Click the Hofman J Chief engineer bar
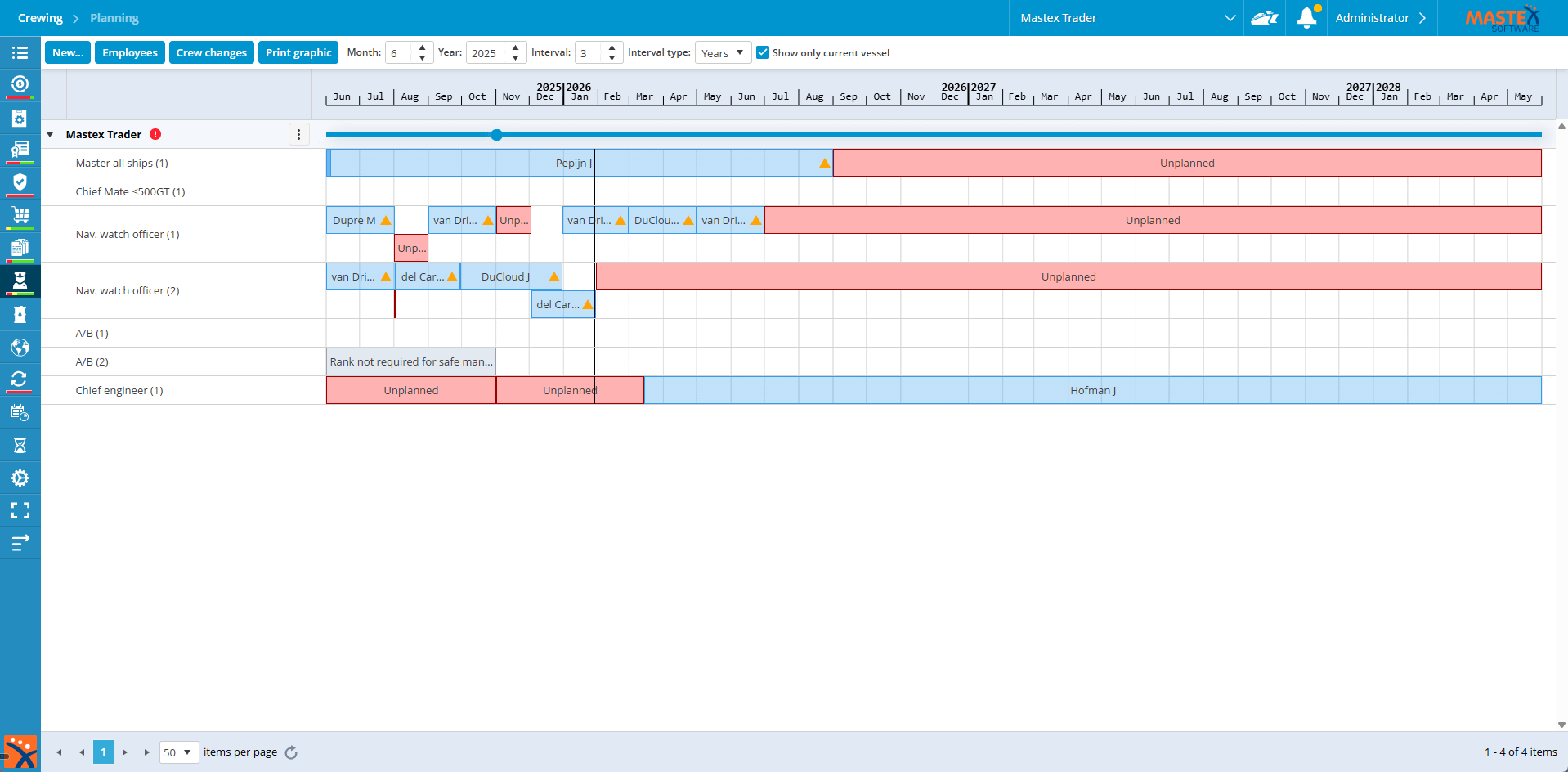 pos(1092,390)
